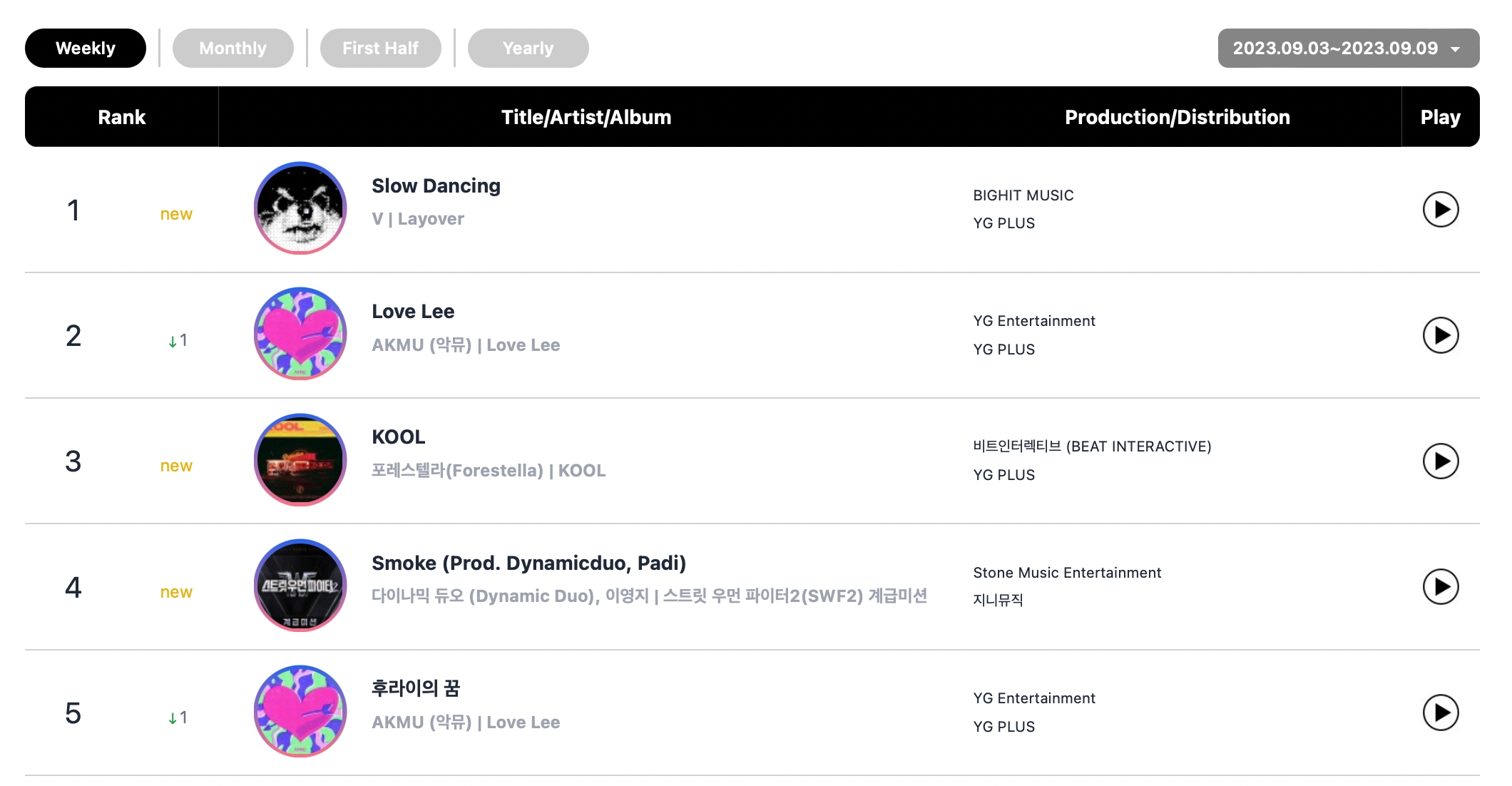Open the Slow Dancing album cover
Screen dimensions: 1512x786
pyautogui.click(x=300, y=208)
